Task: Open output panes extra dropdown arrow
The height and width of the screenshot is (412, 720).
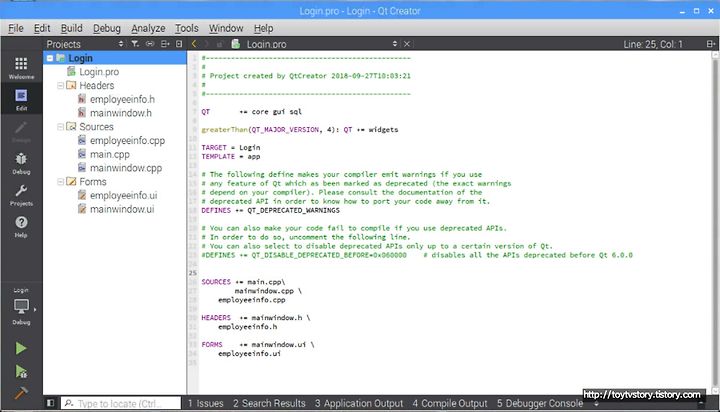Action: (596, 404)
